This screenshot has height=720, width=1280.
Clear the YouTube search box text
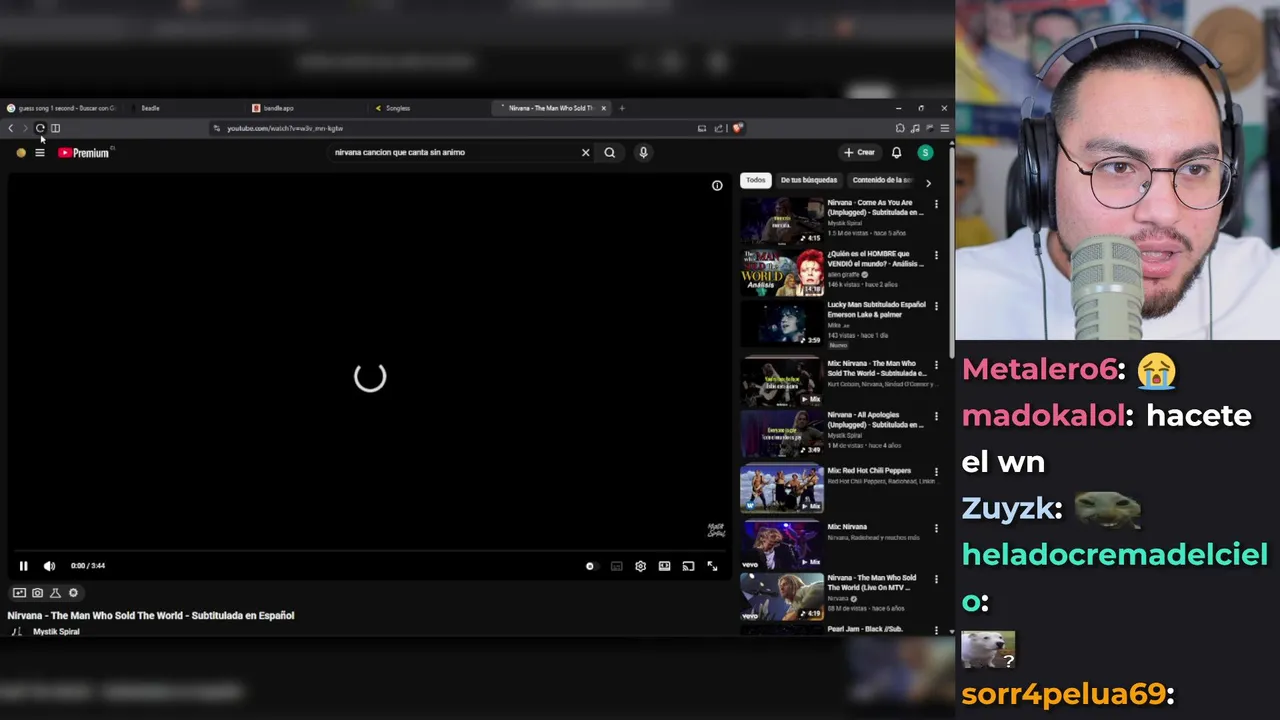pos(586,153)
